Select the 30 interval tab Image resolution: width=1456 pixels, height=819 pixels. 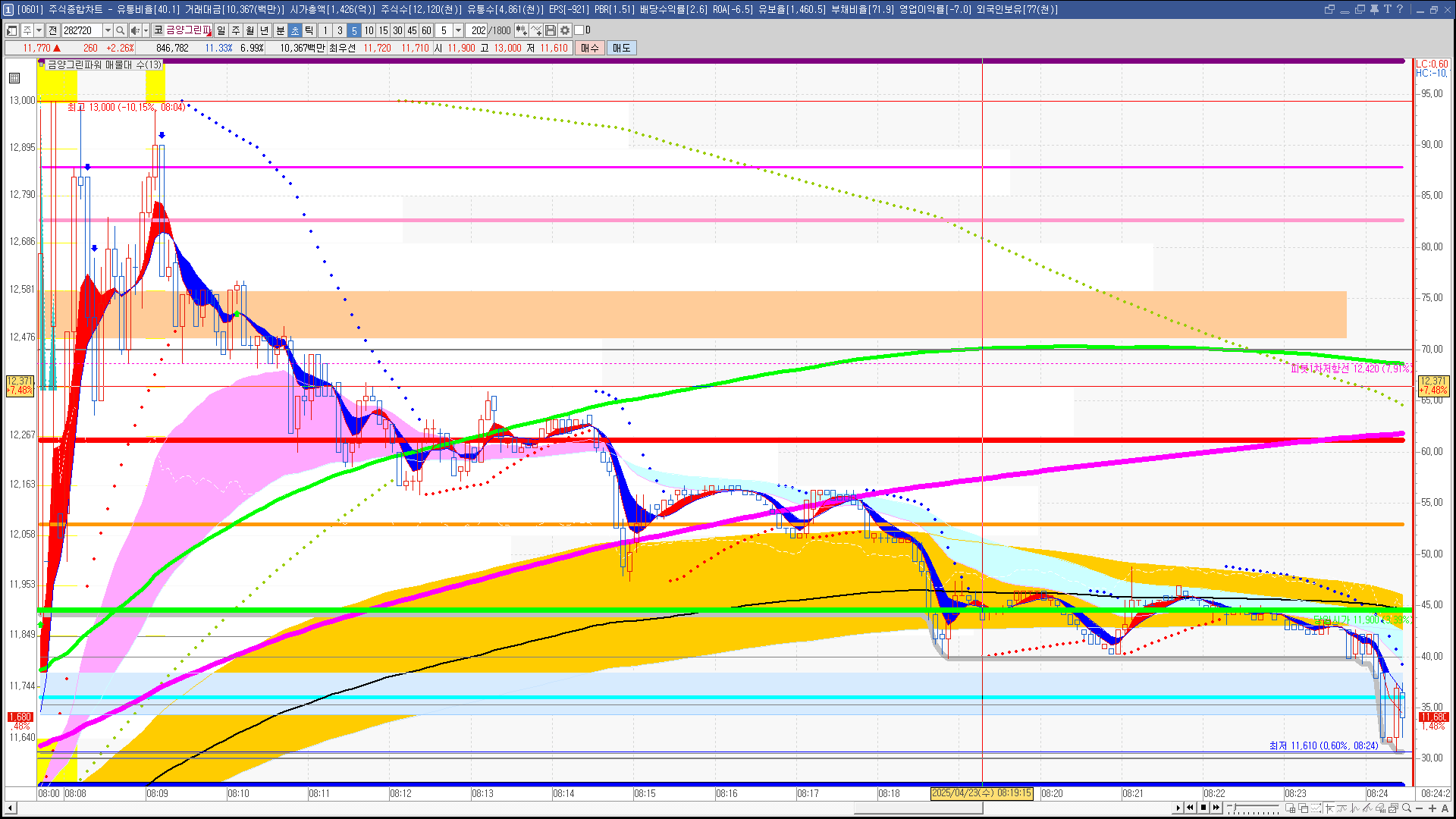click(397, 30)
